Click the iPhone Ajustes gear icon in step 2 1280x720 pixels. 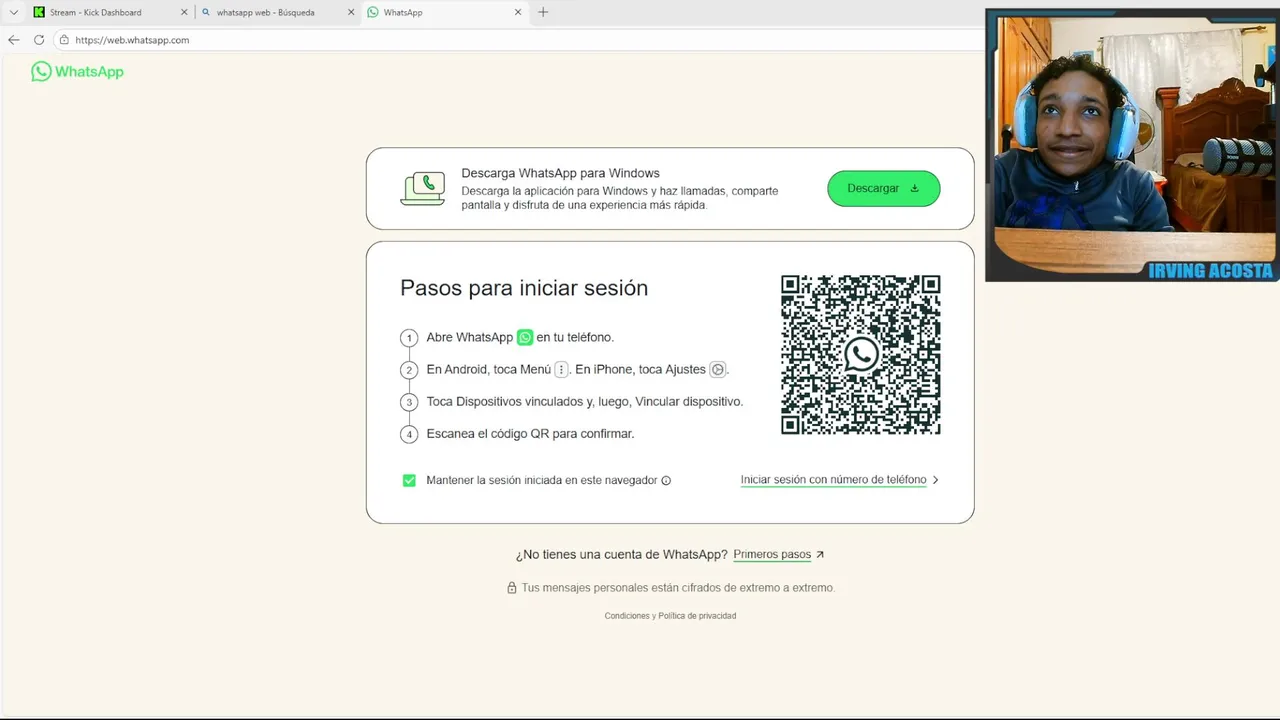(717, 369)
